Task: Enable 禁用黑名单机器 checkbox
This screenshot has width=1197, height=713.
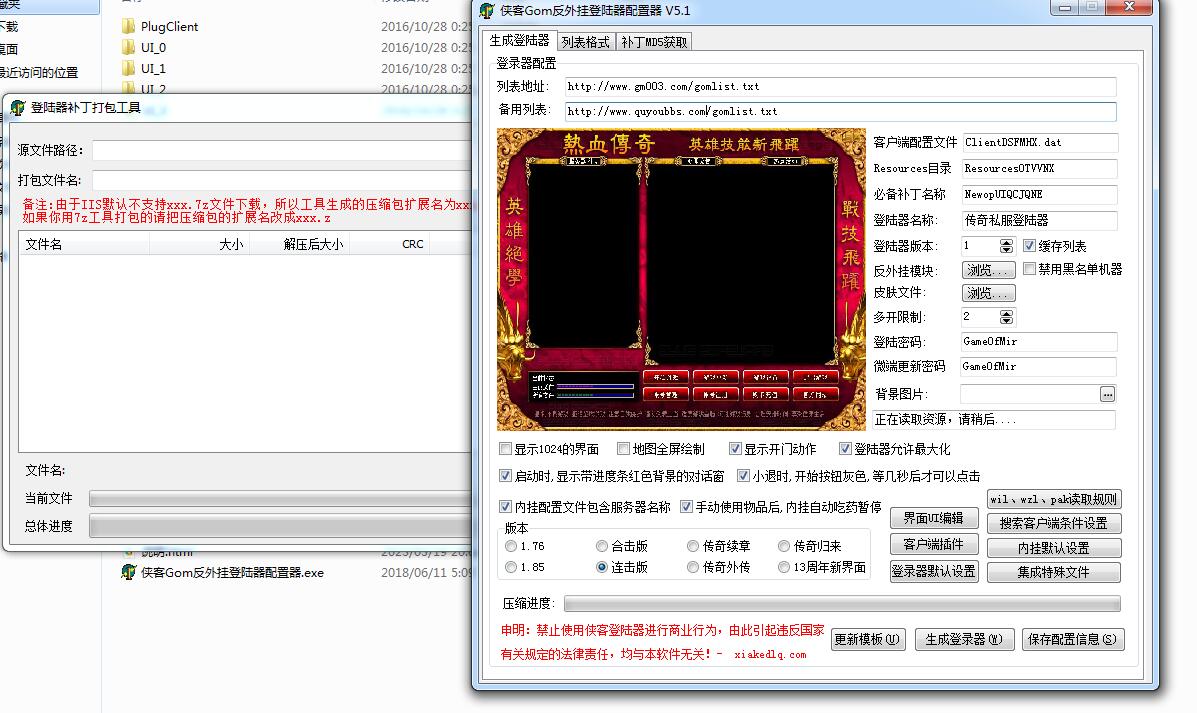Action: point(1029,269)
